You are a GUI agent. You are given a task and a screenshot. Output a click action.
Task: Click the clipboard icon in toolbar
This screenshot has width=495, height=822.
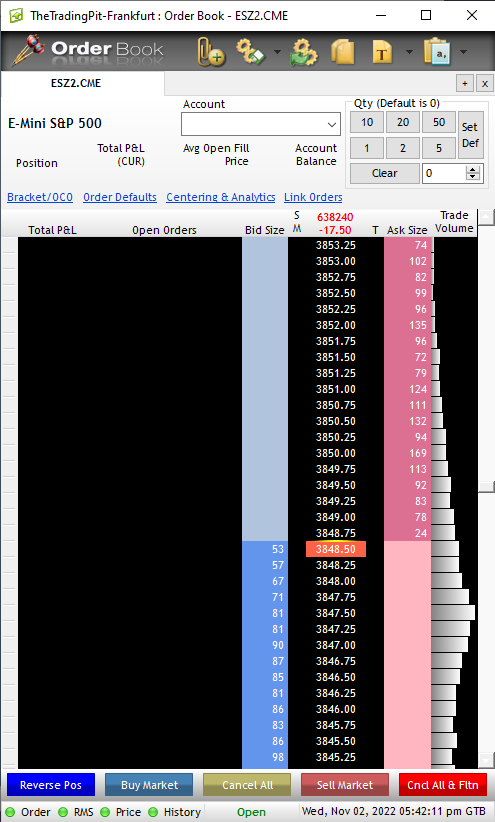coord(437,51)
